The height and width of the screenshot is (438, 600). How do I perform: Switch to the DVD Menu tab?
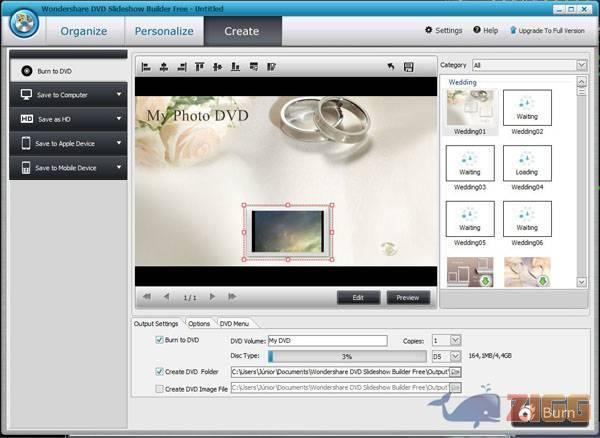click(x=235, y=323)
